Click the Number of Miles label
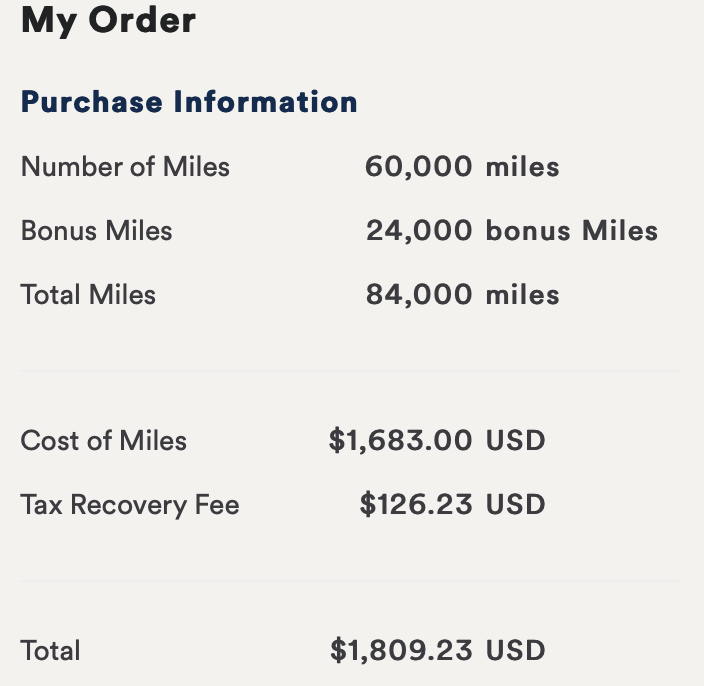Image resolution: width=704 pixels, height=686 pixels. 125,167
